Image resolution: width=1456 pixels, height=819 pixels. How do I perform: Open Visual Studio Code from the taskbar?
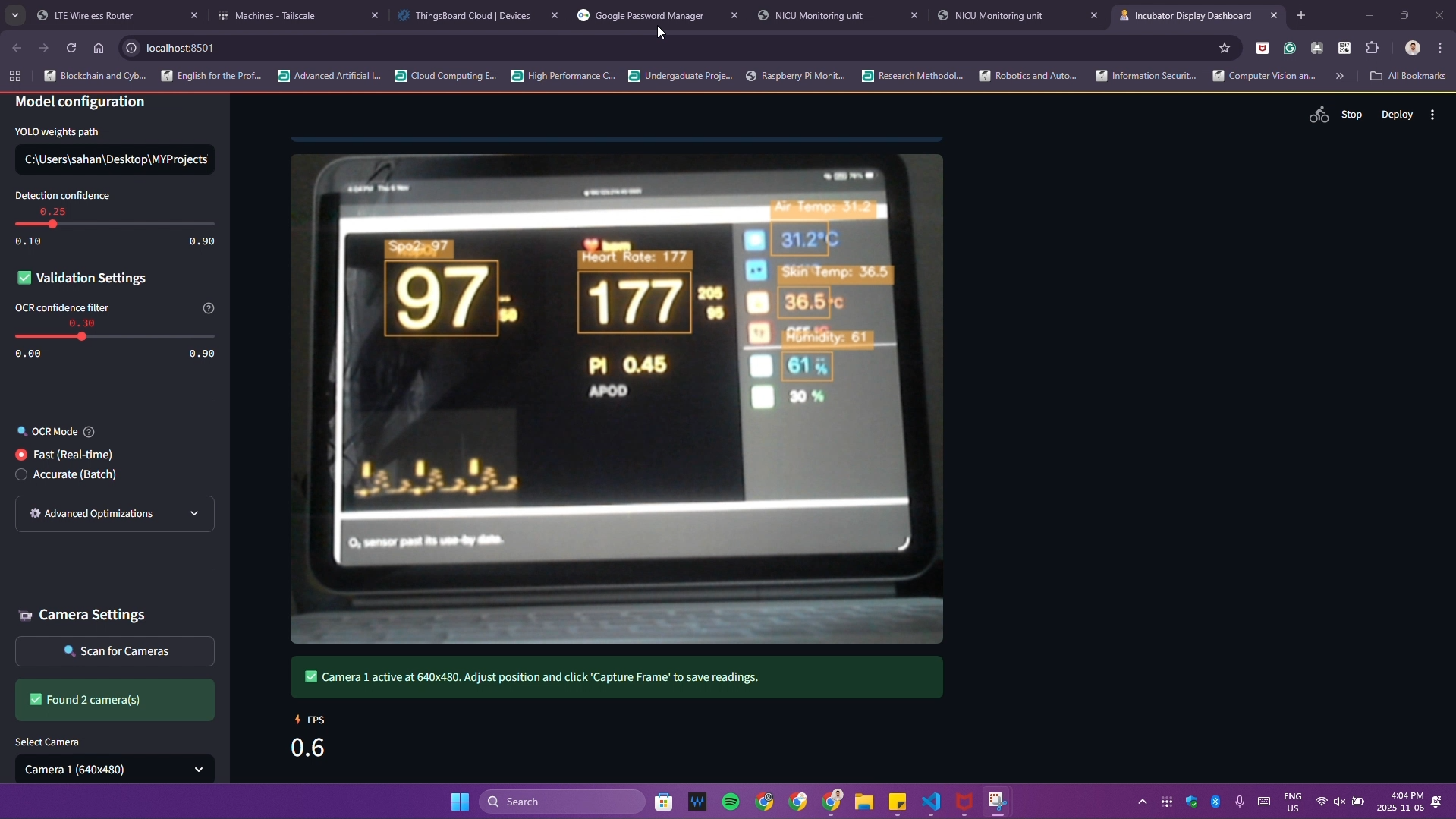931,802
